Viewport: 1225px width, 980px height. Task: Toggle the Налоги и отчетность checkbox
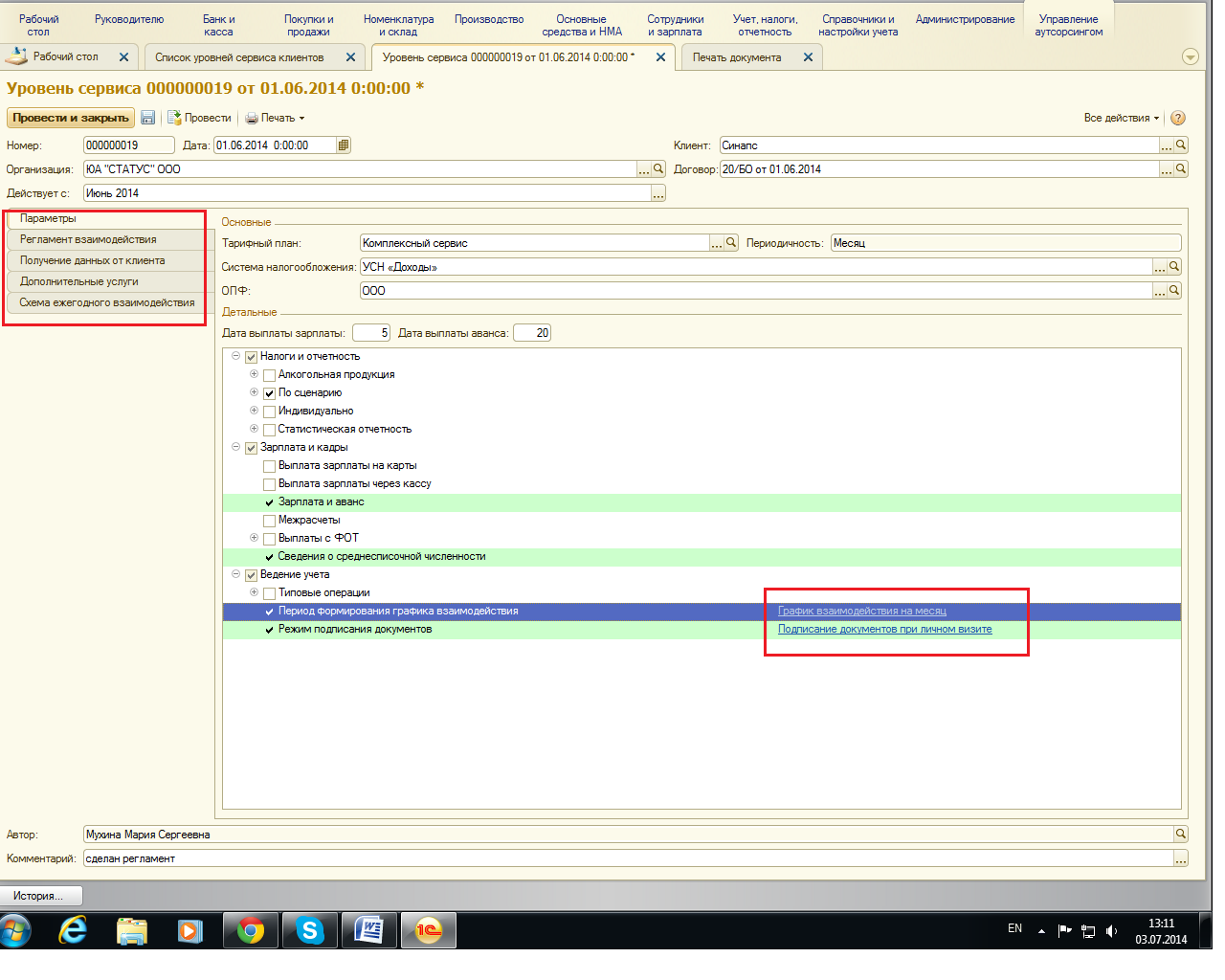[252, 357]
